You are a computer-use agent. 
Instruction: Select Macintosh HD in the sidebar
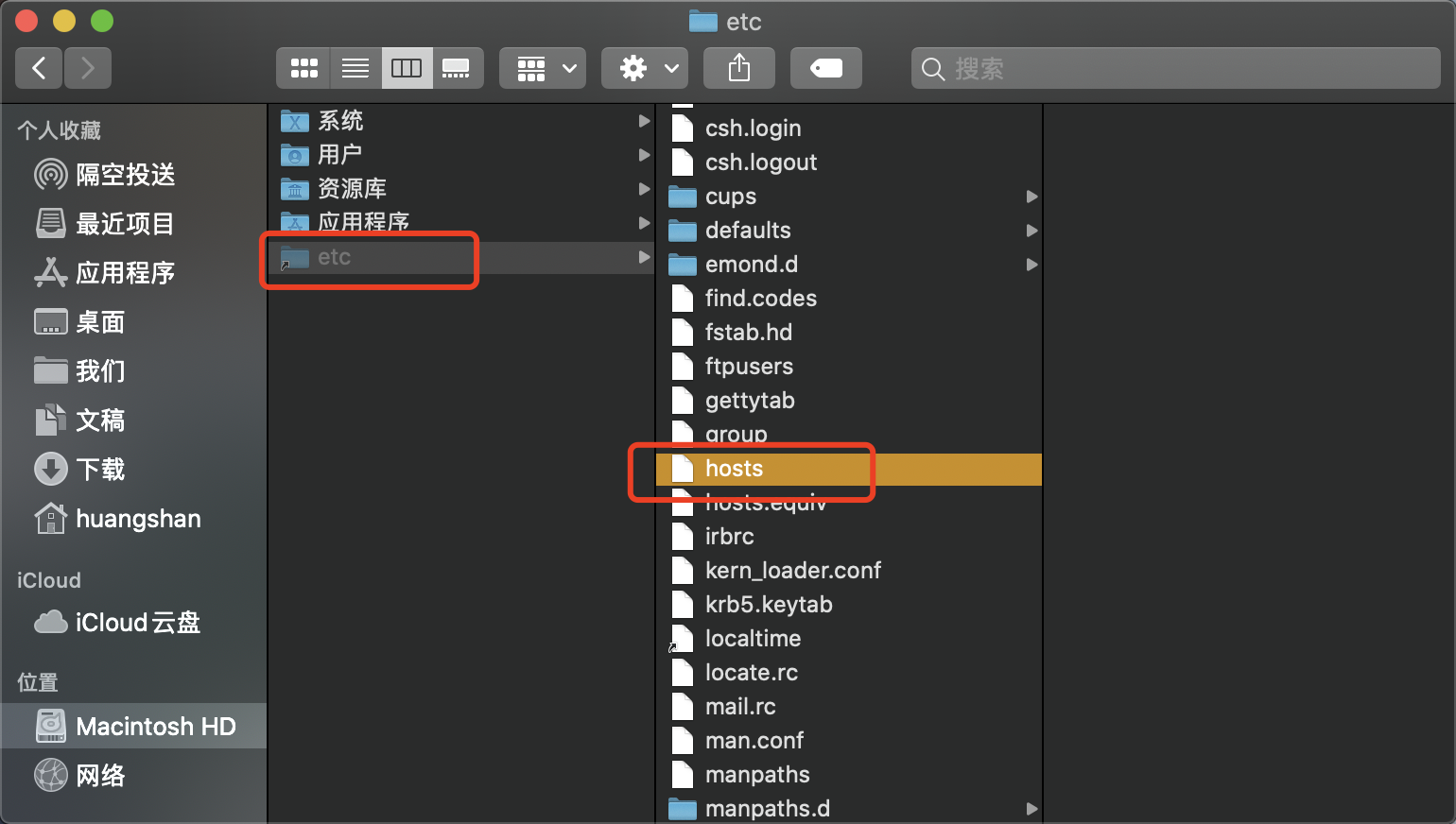point(132,727)
